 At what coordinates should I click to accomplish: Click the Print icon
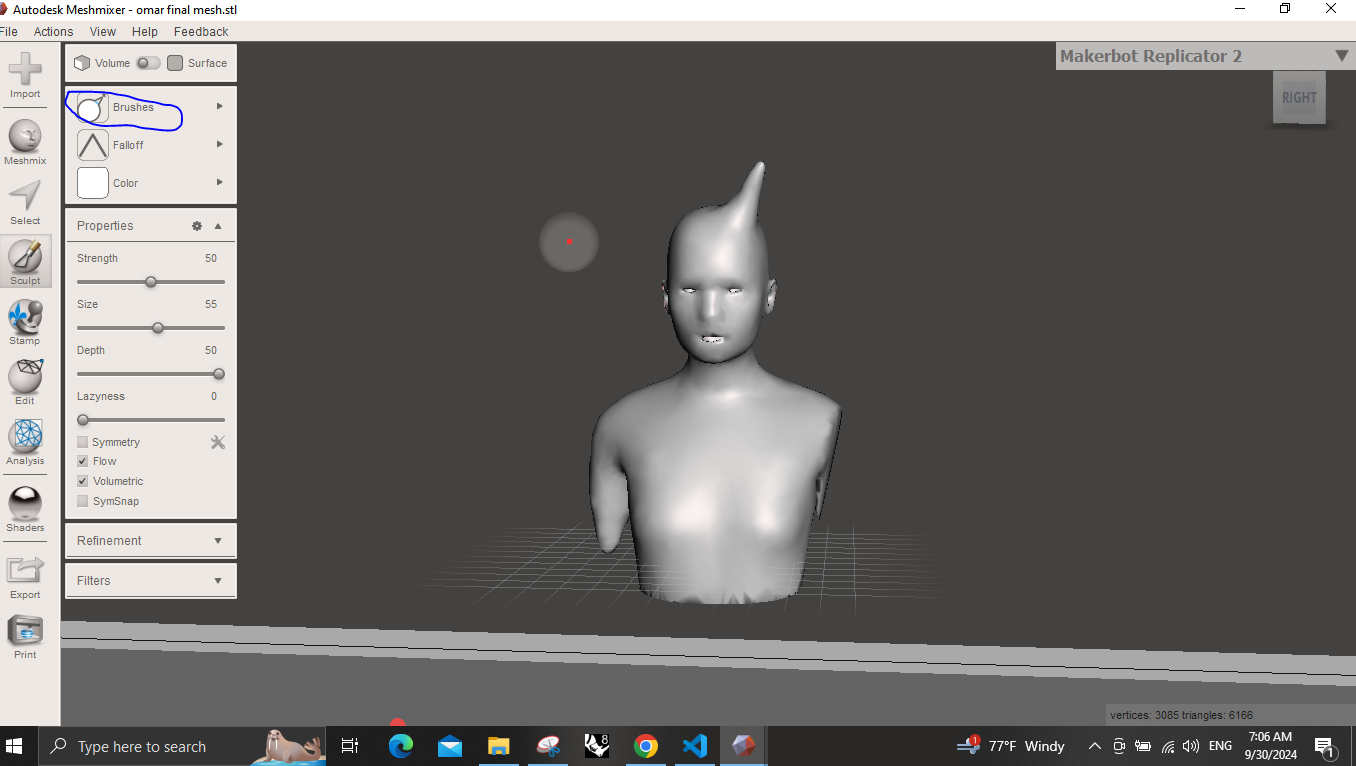tap(25, 631)
